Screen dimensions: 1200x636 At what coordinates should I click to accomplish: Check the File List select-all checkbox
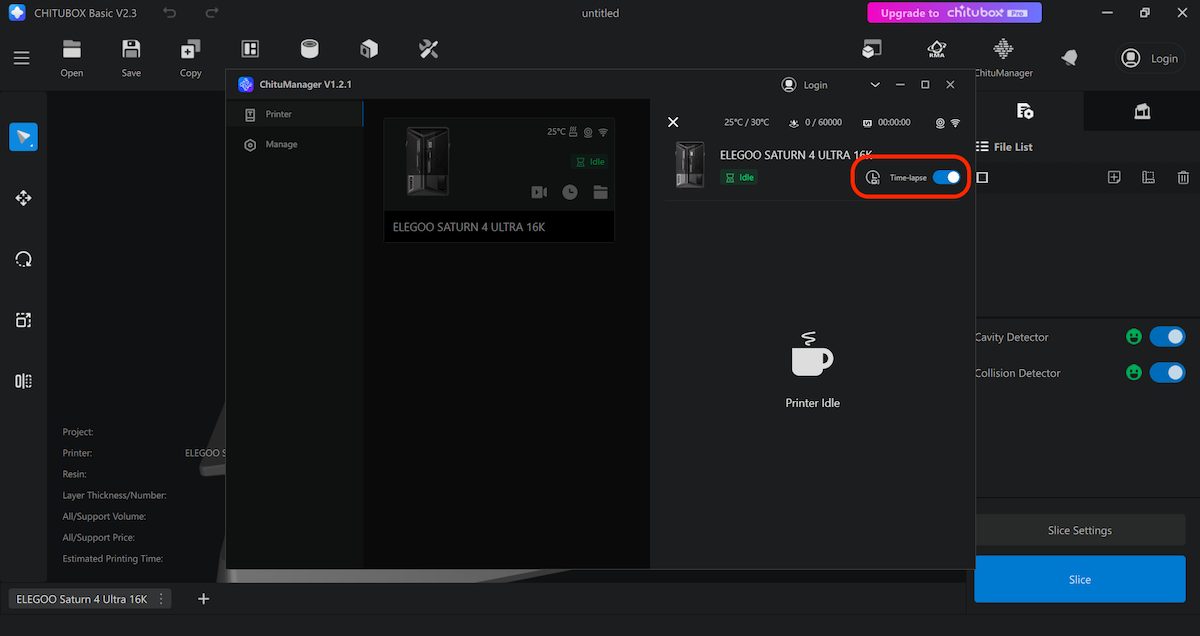(982, 177)
